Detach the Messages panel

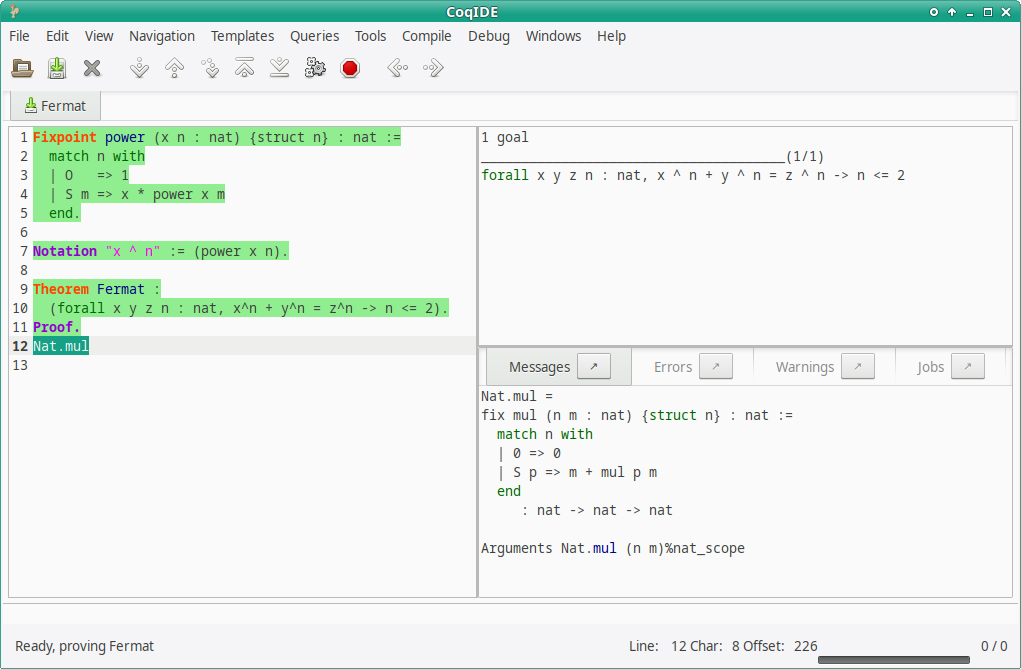595,366
